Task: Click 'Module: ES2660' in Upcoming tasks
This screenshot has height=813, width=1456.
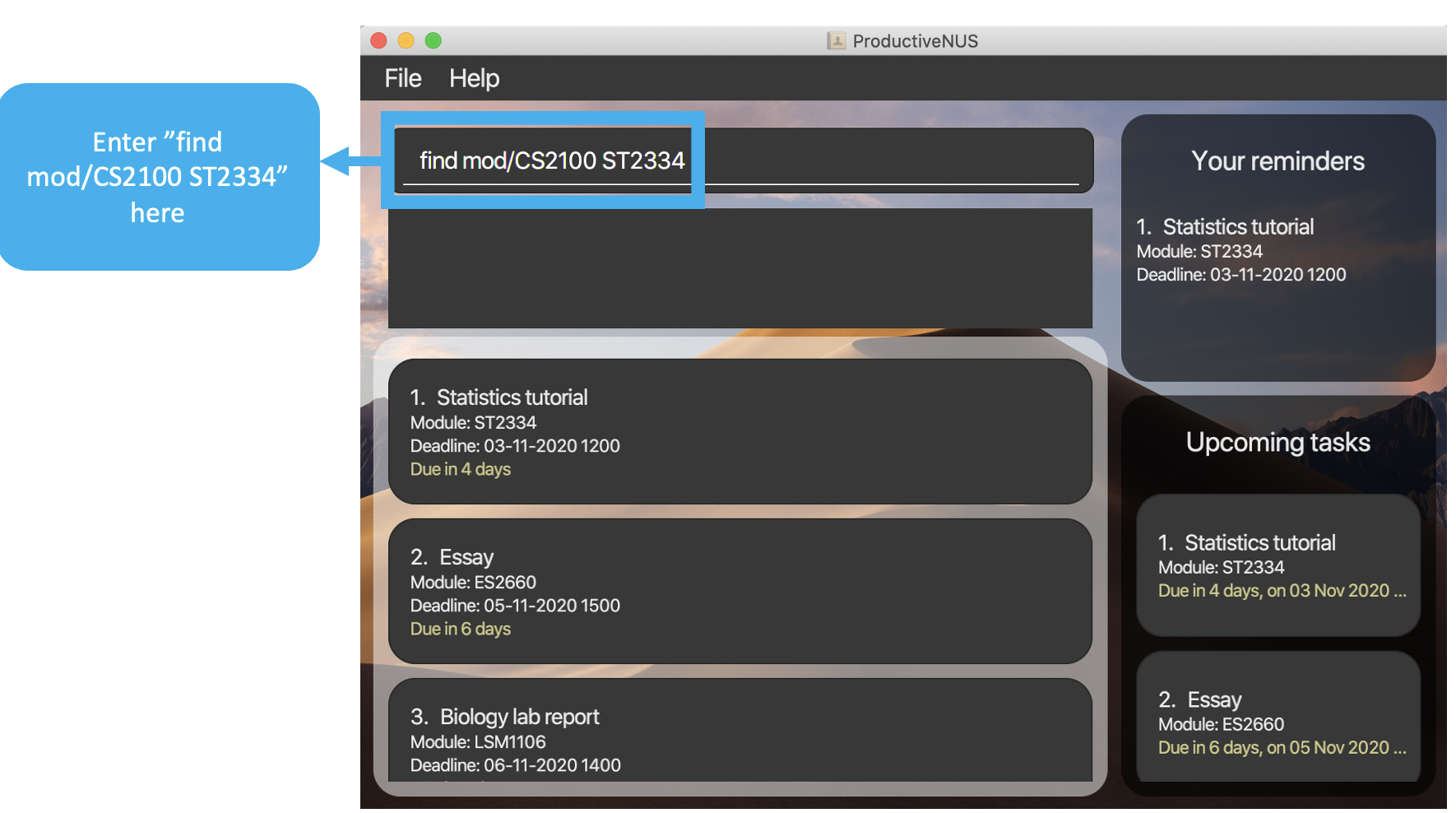Action: [x=1221, y=724]
